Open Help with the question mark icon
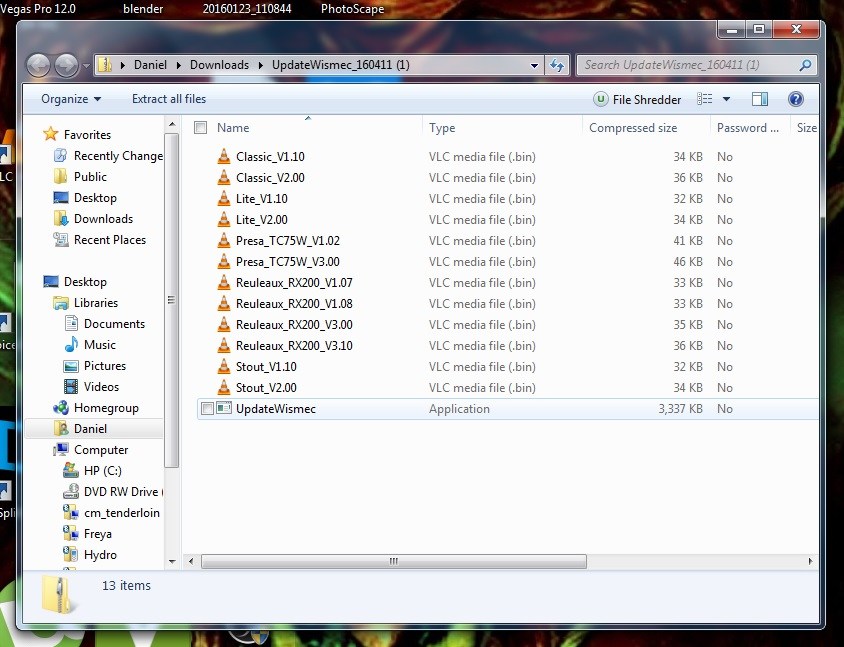The width and height of the screenshot is (844, 647). (796, 99)
